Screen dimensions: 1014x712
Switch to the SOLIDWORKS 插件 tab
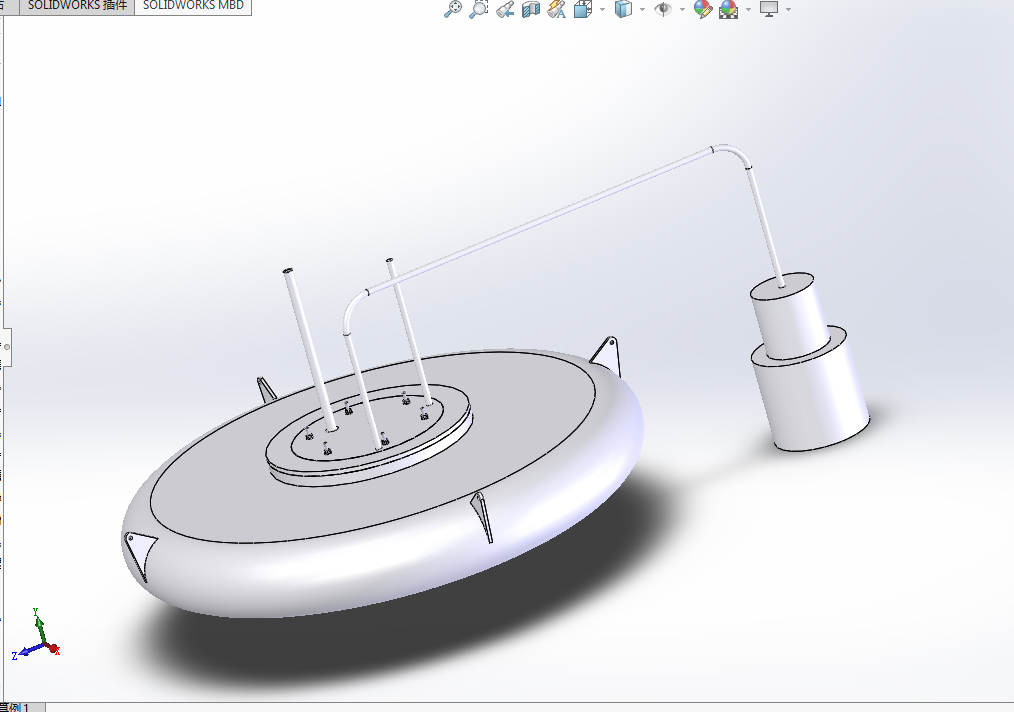pyautogui.click(x=77, y=6)
